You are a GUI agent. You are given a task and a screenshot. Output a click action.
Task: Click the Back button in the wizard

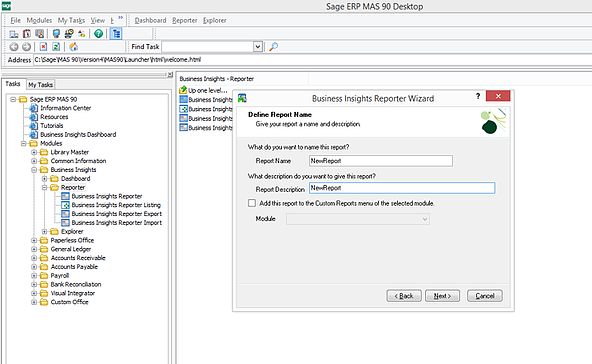tap(404, 296)
